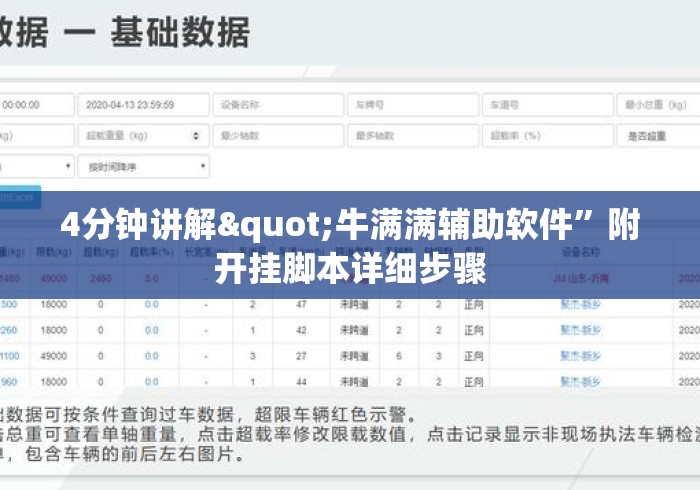This screenshot has height=490, width=700.
Task: Click the 0.0 overload rate in the 44 row
Action: coord(152,382)
